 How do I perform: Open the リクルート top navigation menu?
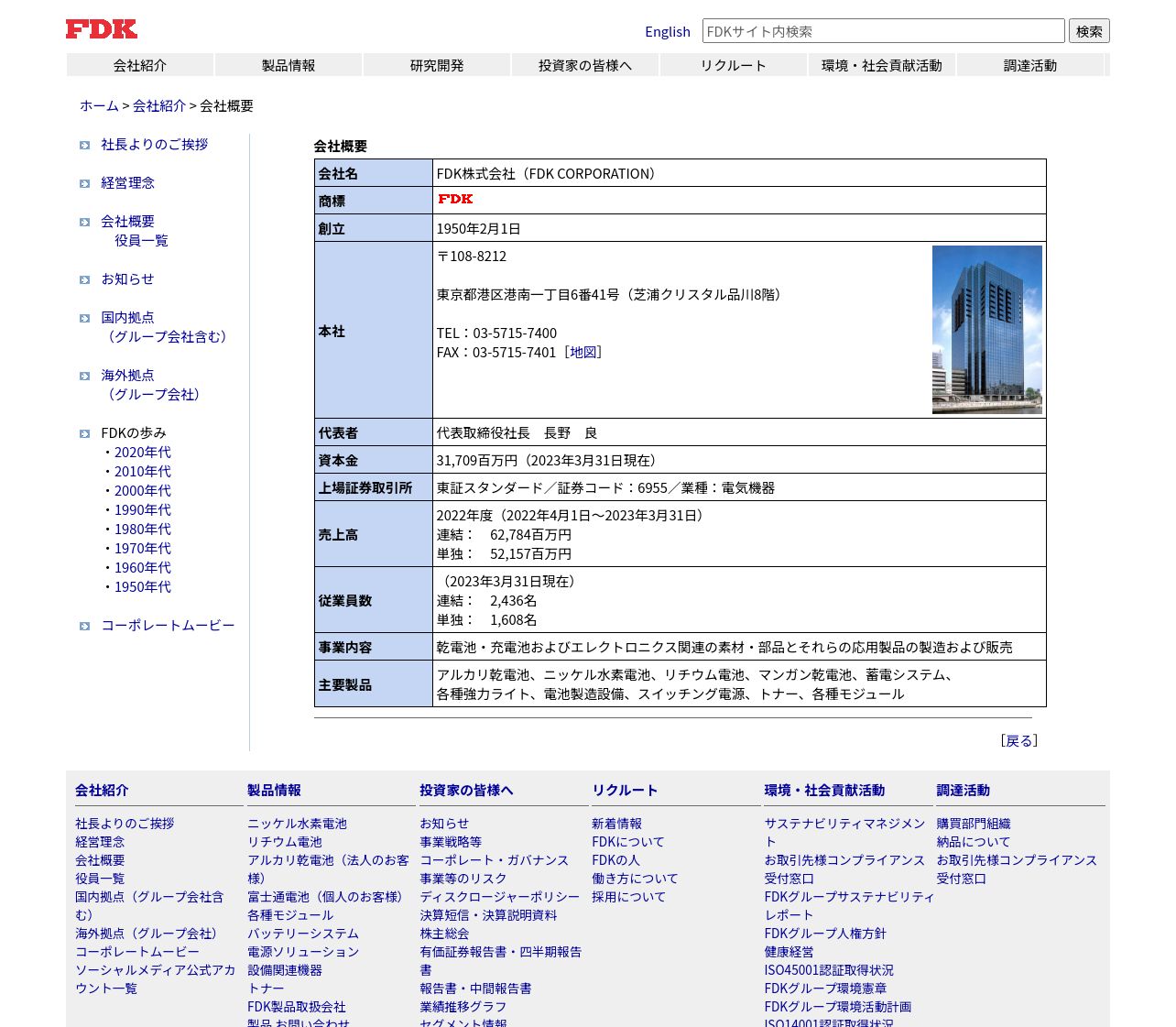click(734, 65)
